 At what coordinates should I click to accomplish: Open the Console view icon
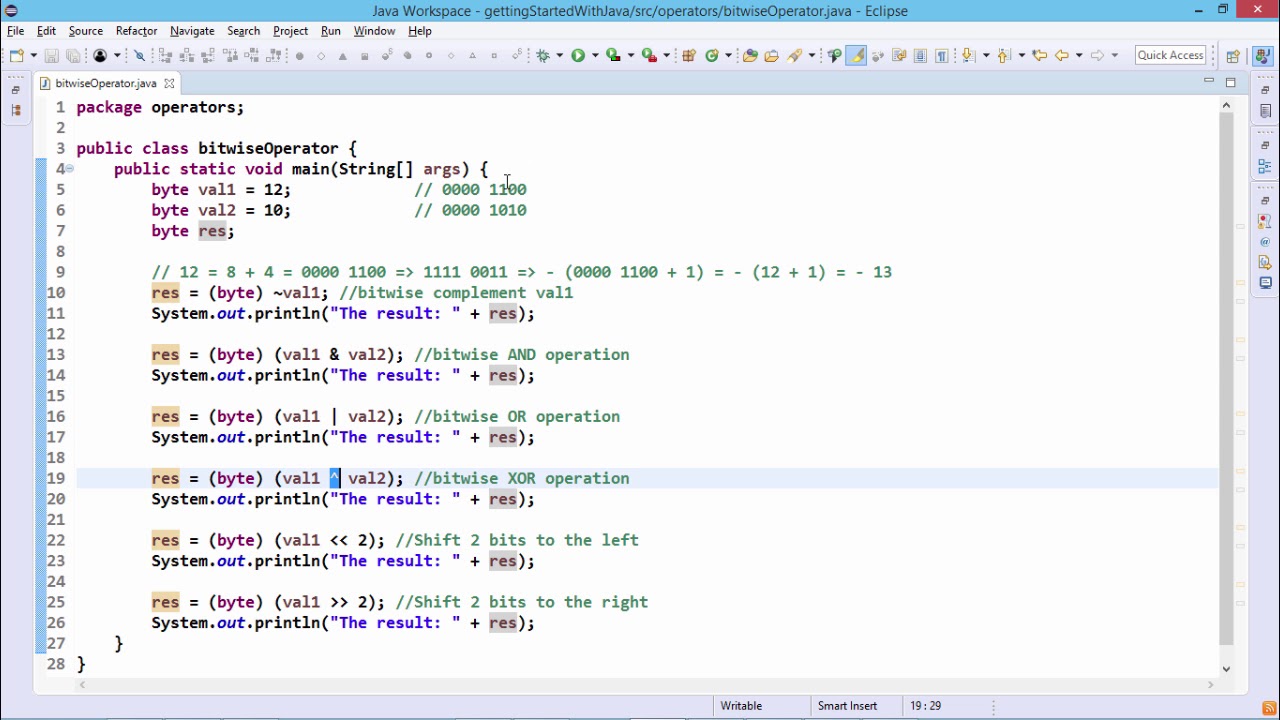tap(1265, 283)
